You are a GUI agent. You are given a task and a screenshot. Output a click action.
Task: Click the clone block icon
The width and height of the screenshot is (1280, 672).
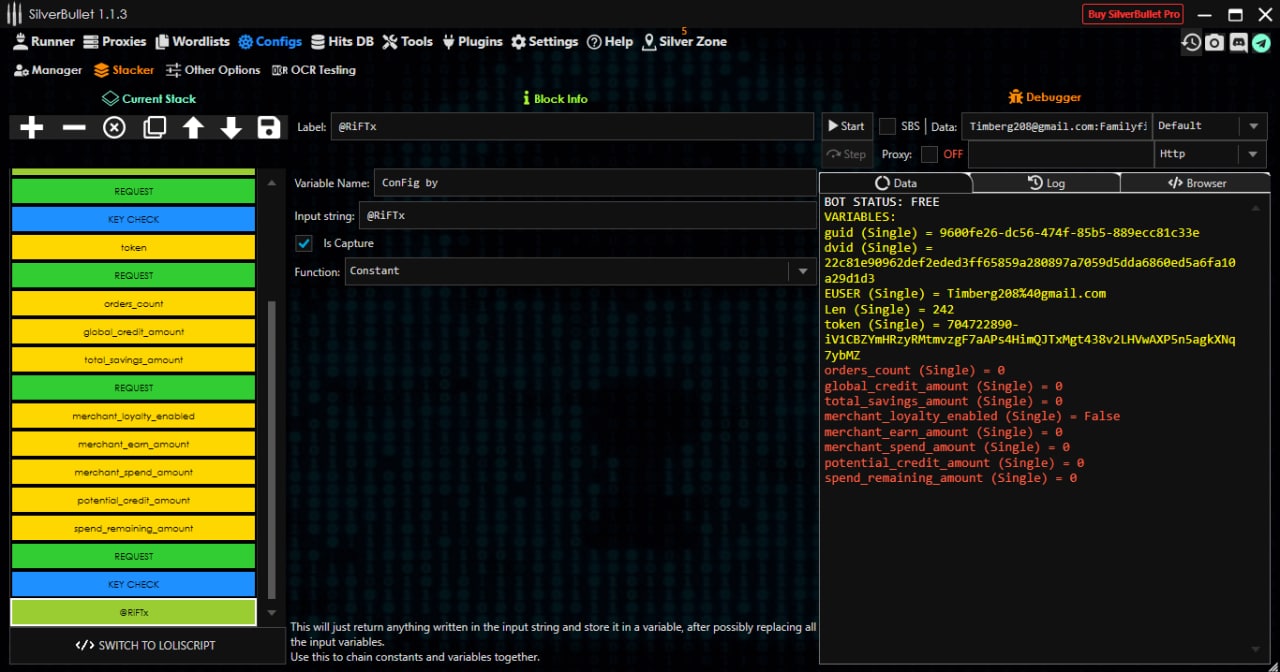click(154, 127)
